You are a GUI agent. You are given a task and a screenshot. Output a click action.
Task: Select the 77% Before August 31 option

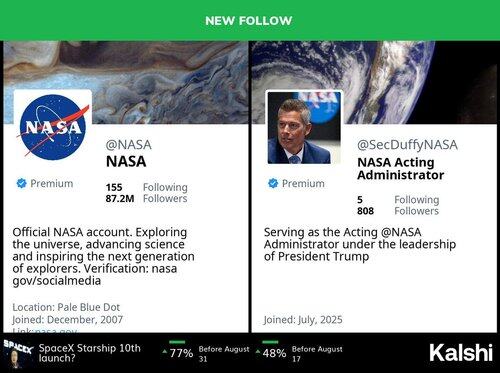tap(206, 353)
